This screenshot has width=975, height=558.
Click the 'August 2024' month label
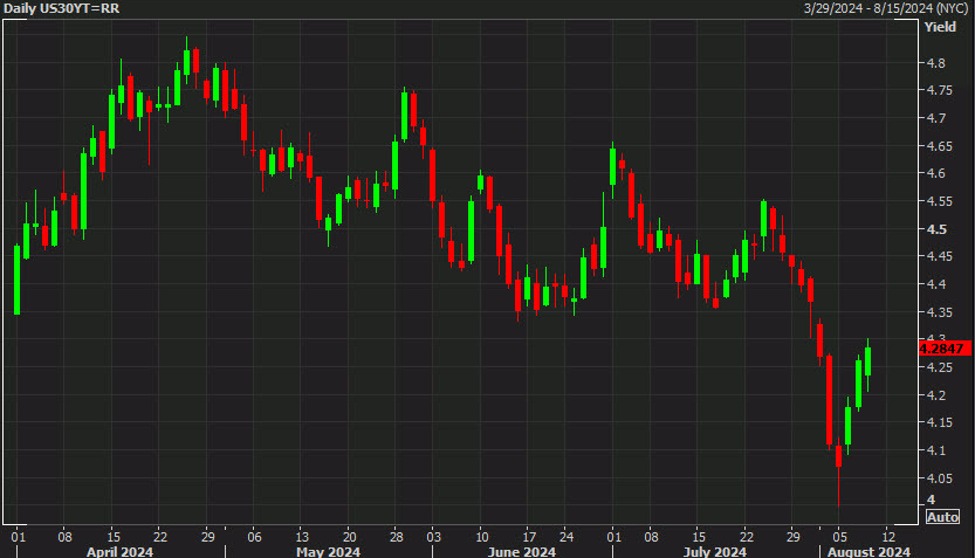coord(869,552)
